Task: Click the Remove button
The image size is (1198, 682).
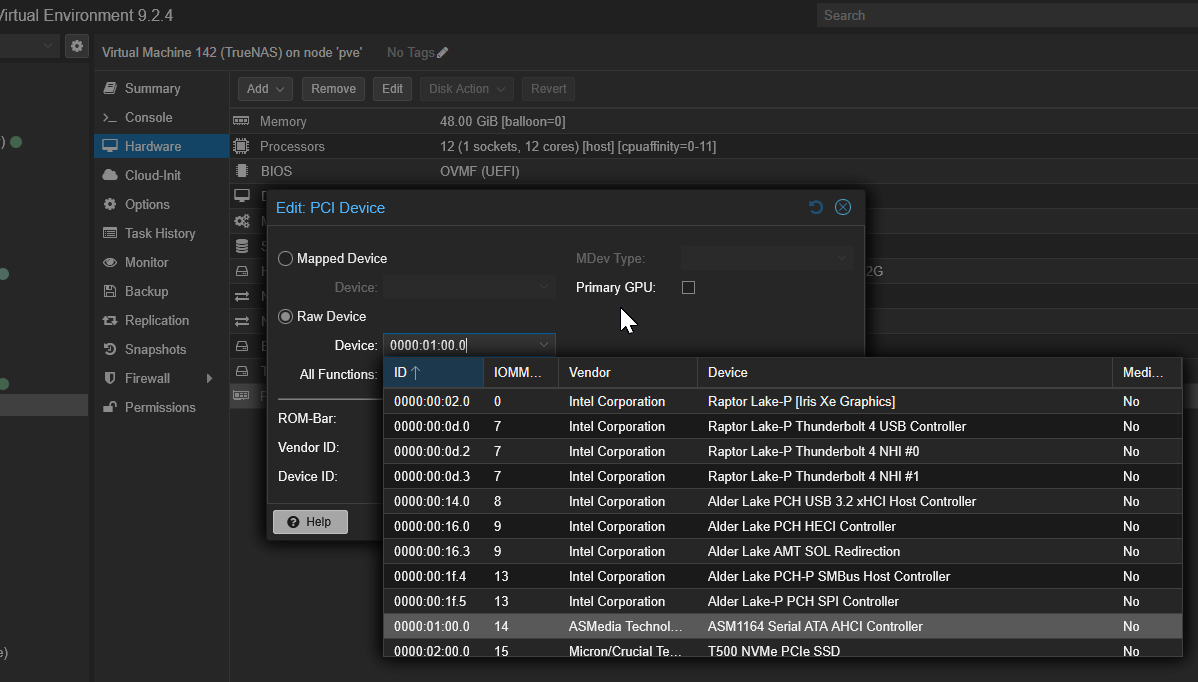Action: tap(333, 89)
